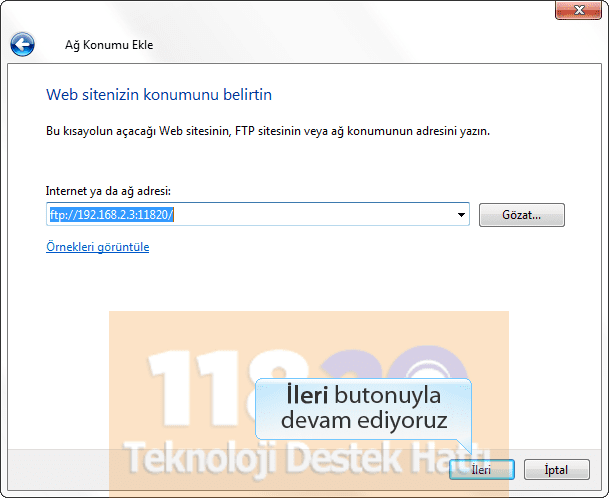
Task: Click the heading Web sitenizin konumunu belirtin
Action: click(x=159, y=95)
